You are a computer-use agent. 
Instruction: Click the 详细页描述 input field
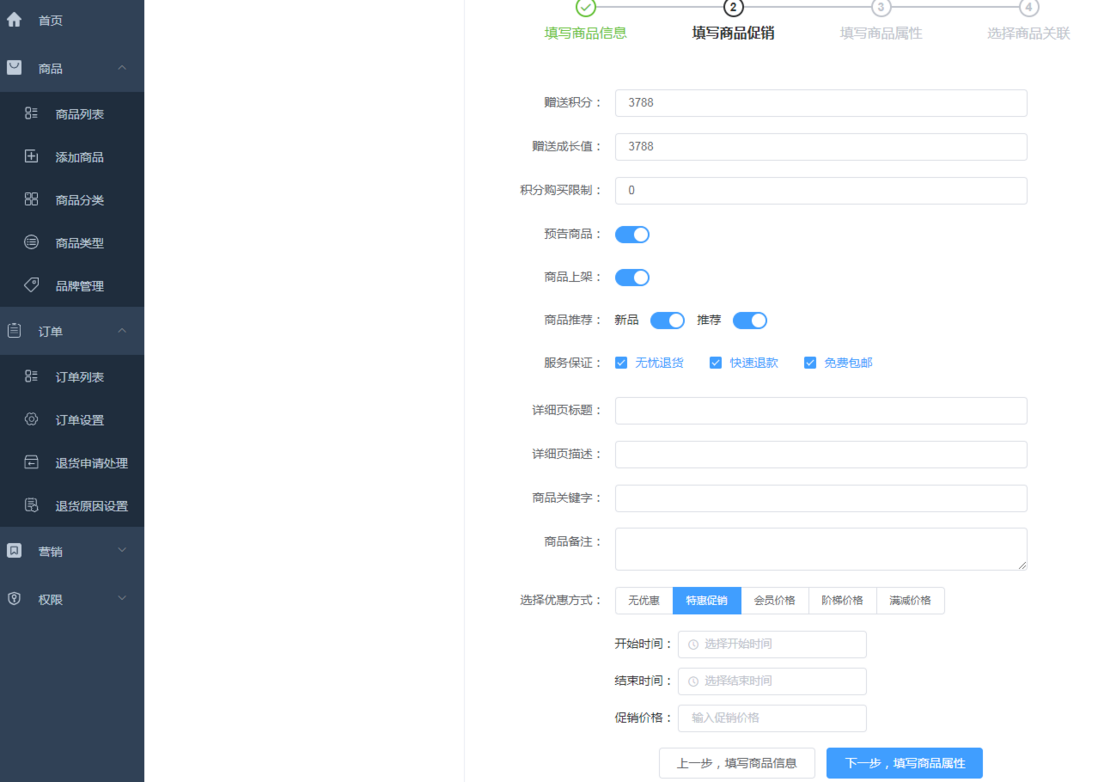[821, 454]
